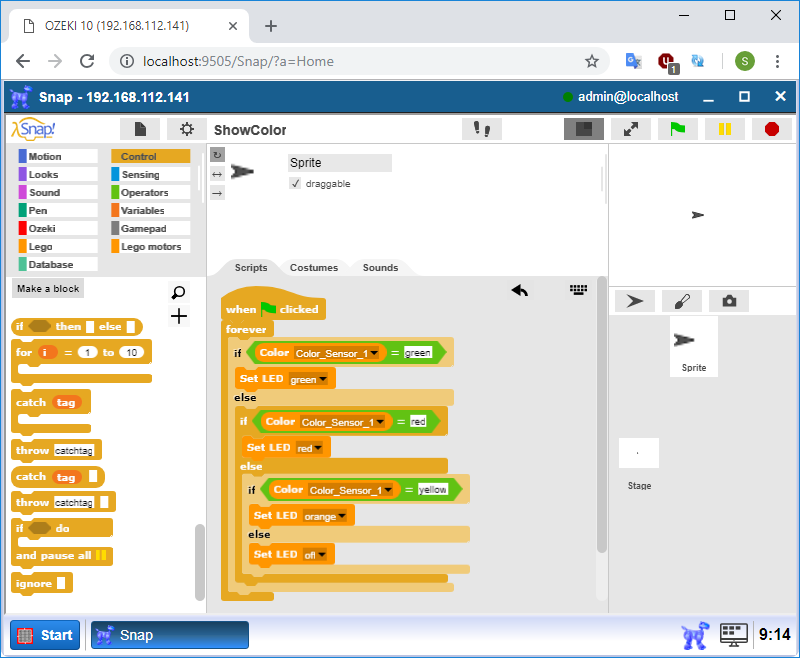The image size is (800, 658).
Task: Pause all scripts with yellow pause button
Action: [724, 129]
